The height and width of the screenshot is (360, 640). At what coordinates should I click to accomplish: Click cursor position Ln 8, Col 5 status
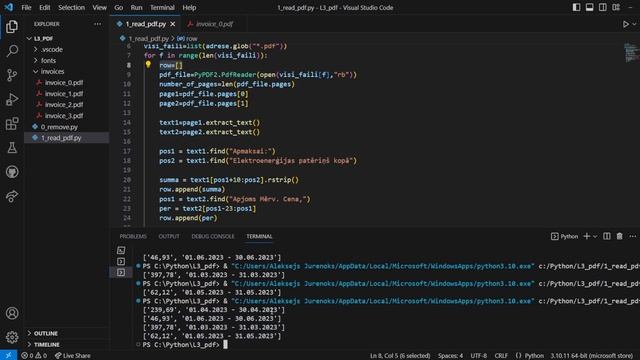(400, 356)
